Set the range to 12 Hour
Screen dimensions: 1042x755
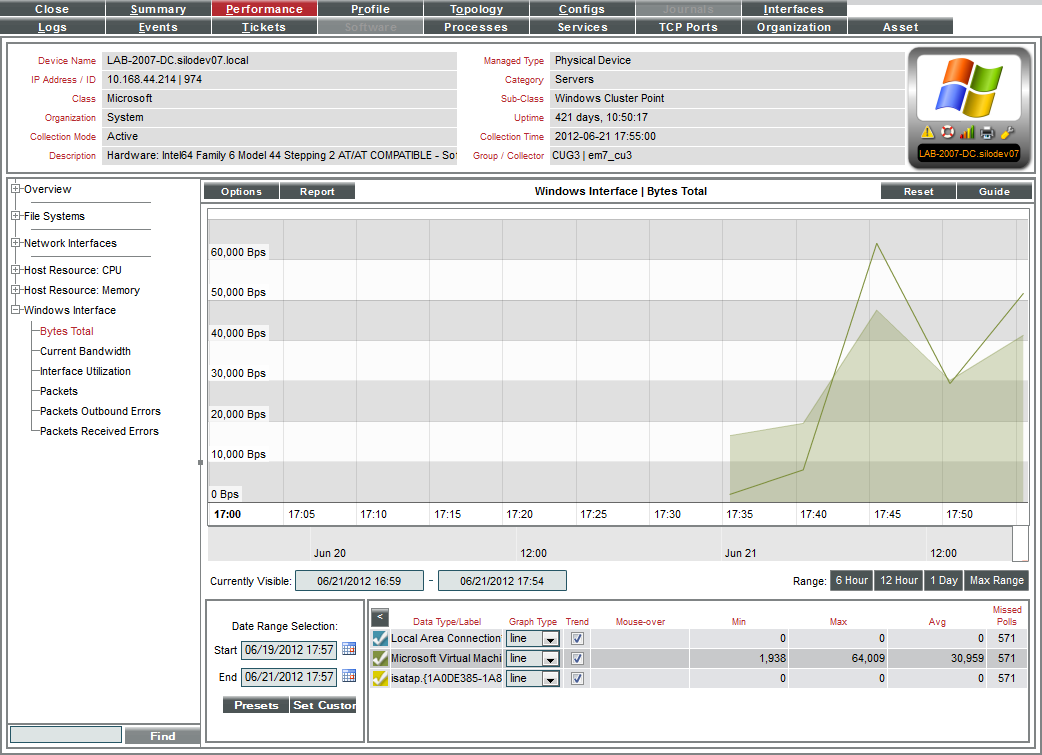[898, 580]
